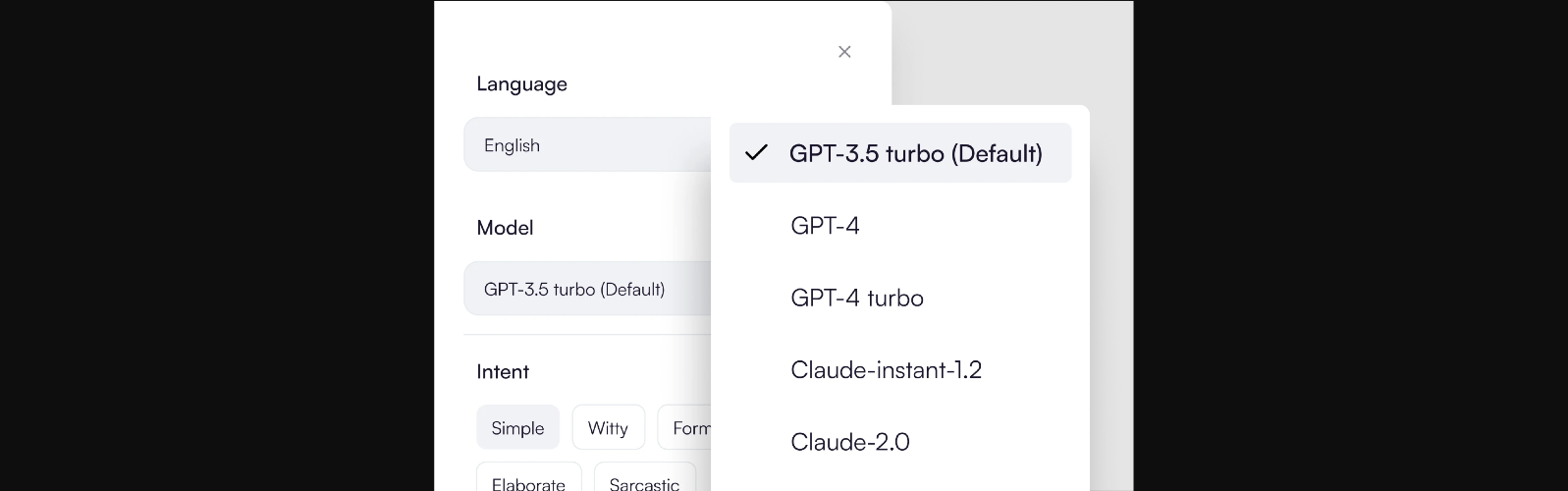Screen dimensions: 1568x491
Task: Switch model to Claude-2.0
Action: [849, 442]
